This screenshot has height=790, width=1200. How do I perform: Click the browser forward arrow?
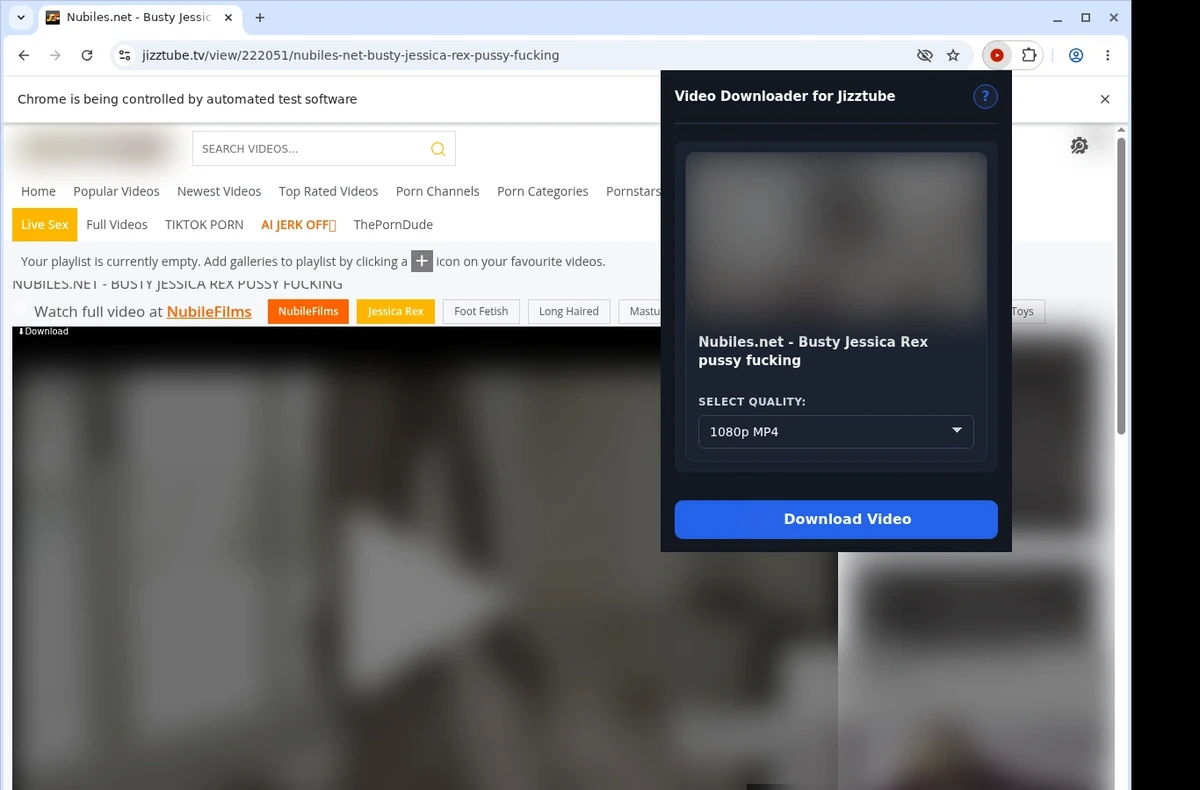click(55, 56)
